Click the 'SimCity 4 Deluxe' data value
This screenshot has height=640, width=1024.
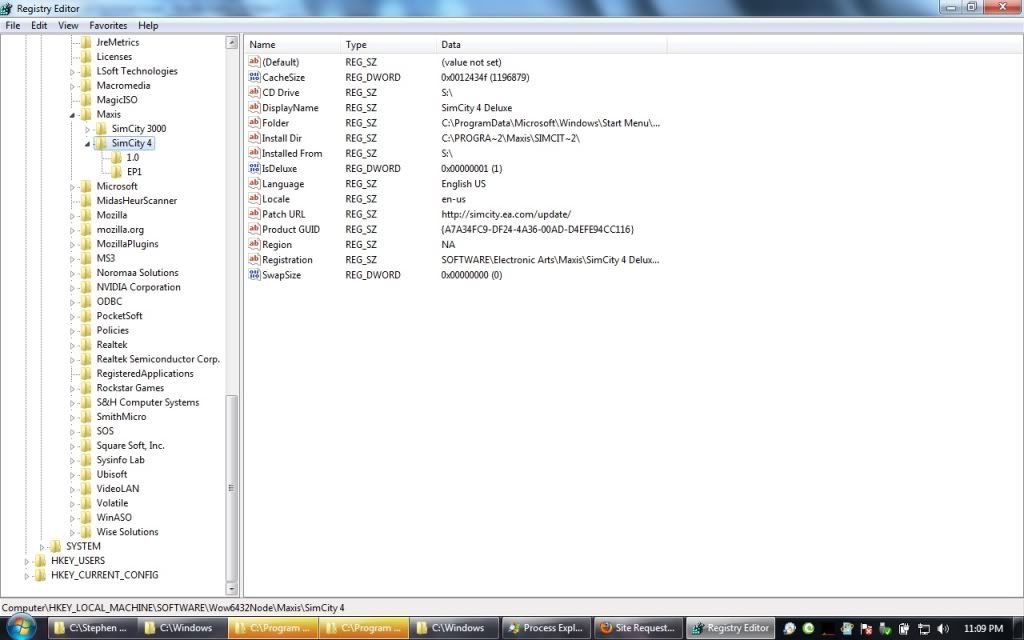(477, 108)
